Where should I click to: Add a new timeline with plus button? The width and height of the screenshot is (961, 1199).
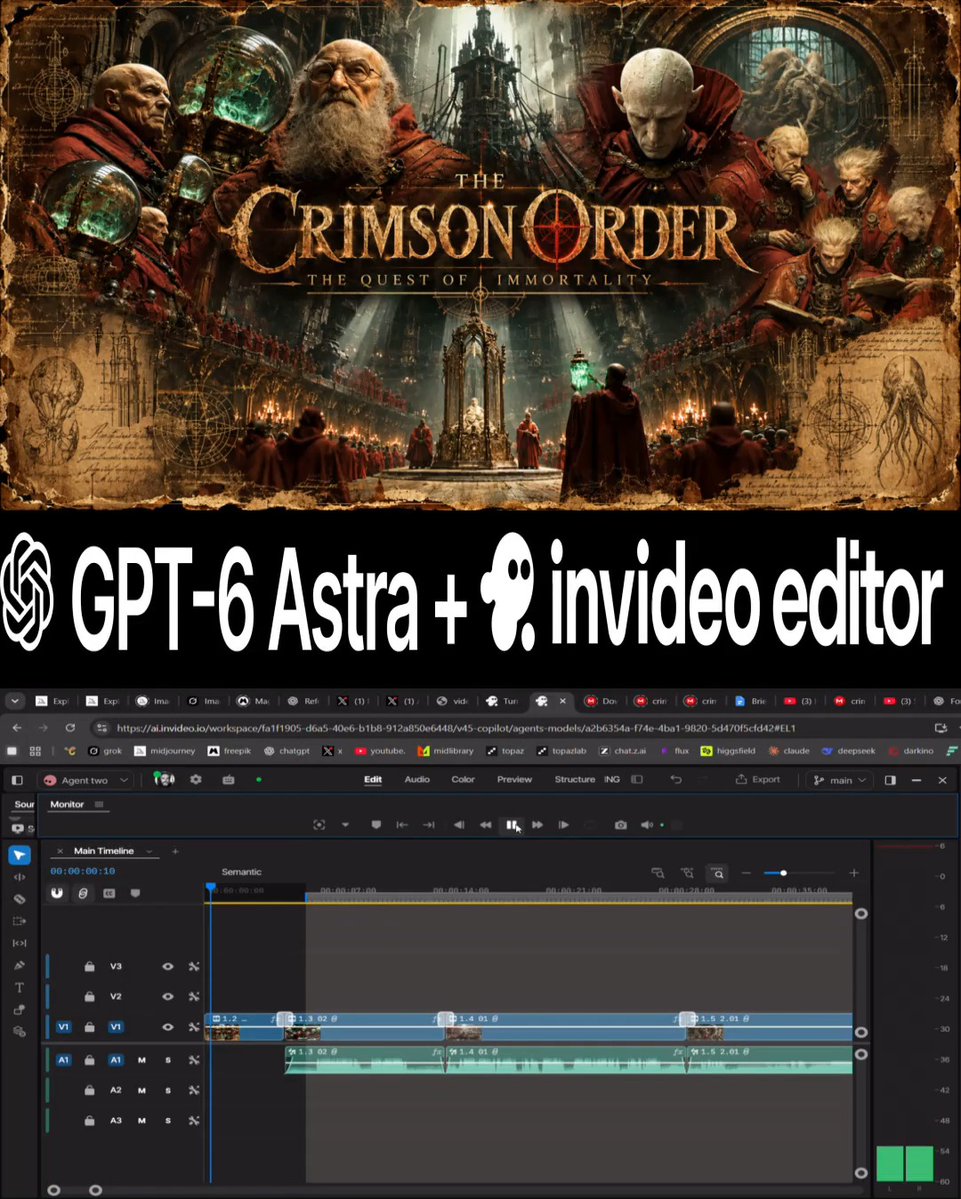(175, 851)
